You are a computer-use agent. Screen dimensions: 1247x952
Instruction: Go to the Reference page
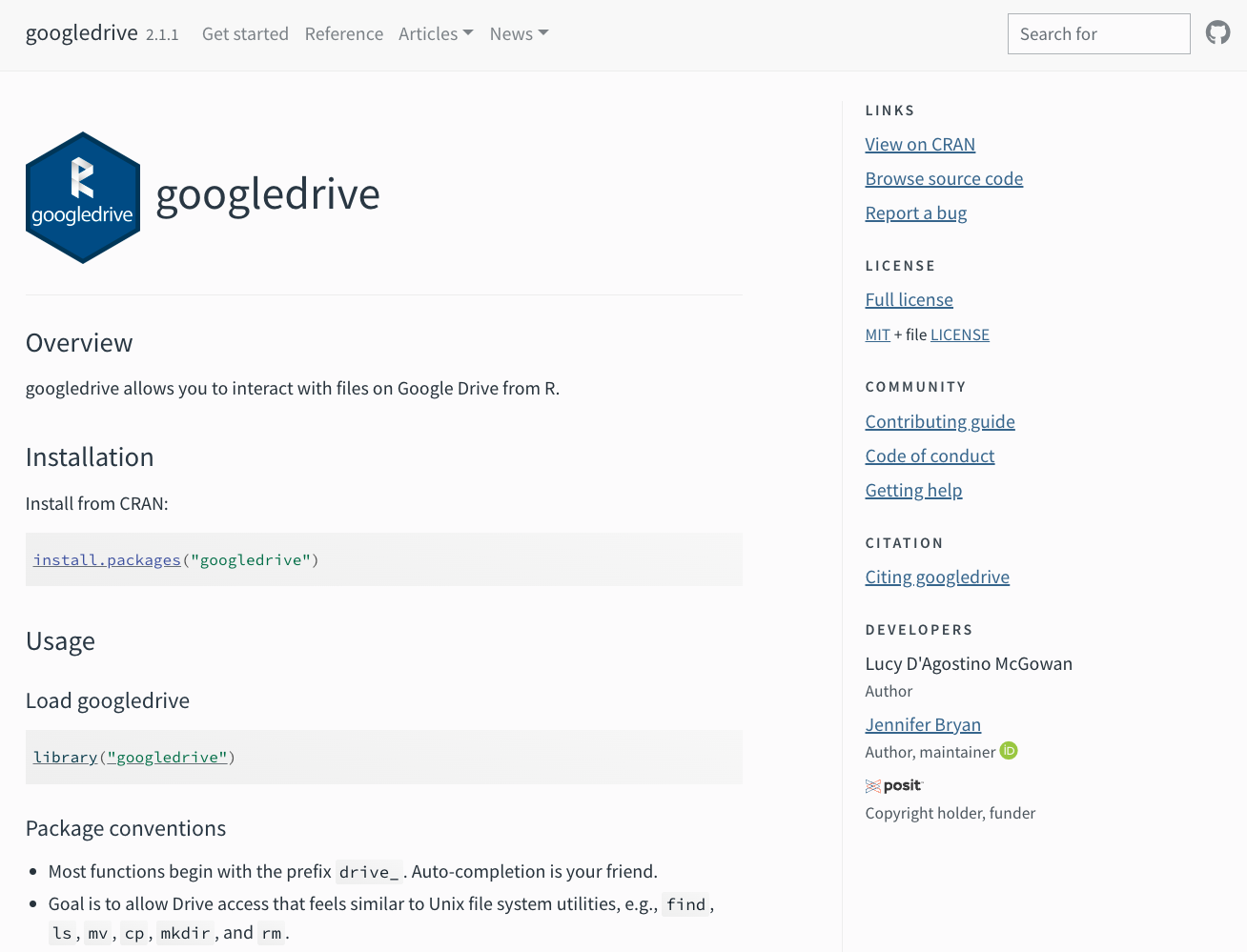(x=343, y=34)
